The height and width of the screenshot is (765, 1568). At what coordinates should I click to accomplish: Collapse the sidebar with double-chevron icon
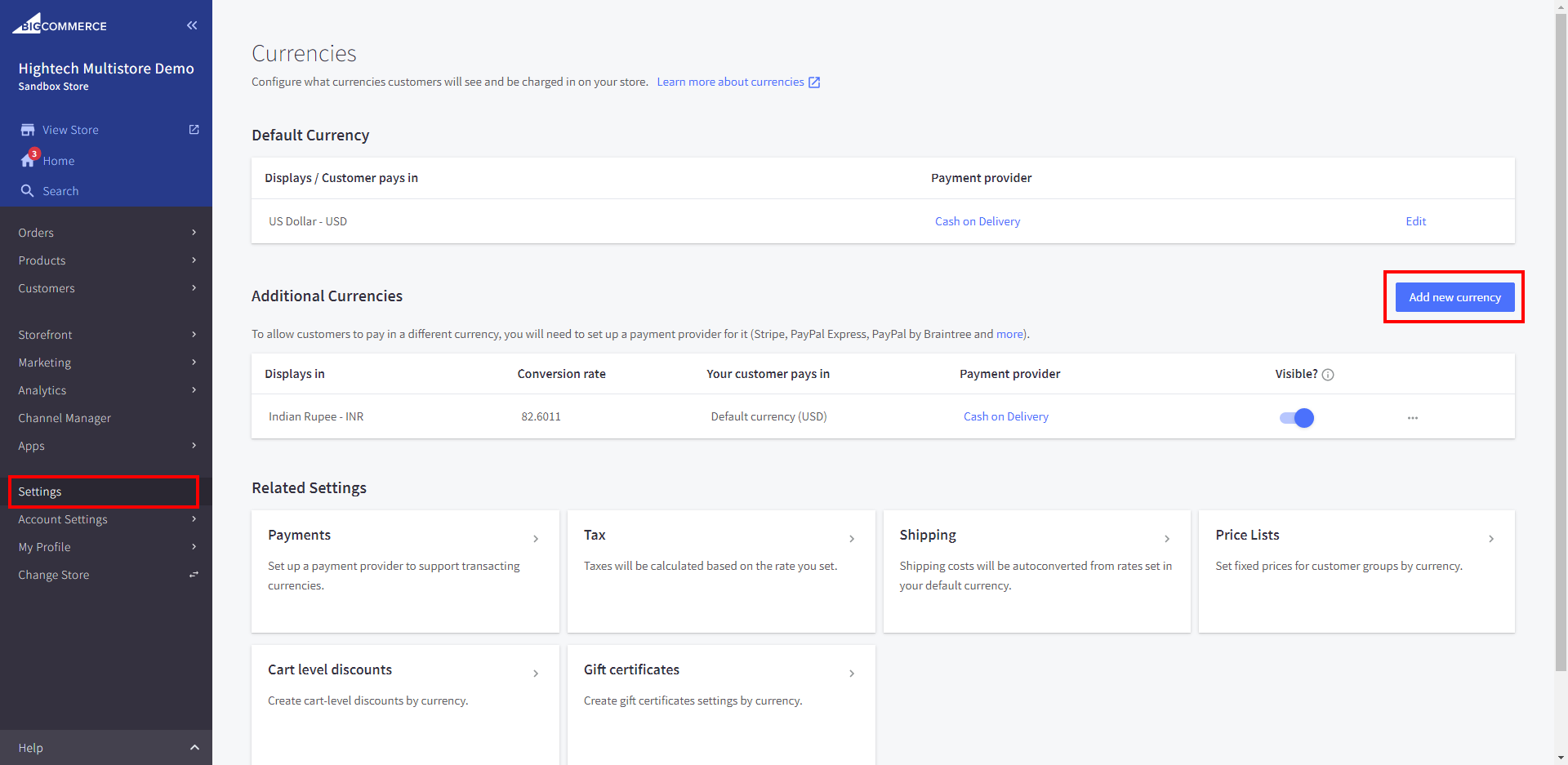192,25
